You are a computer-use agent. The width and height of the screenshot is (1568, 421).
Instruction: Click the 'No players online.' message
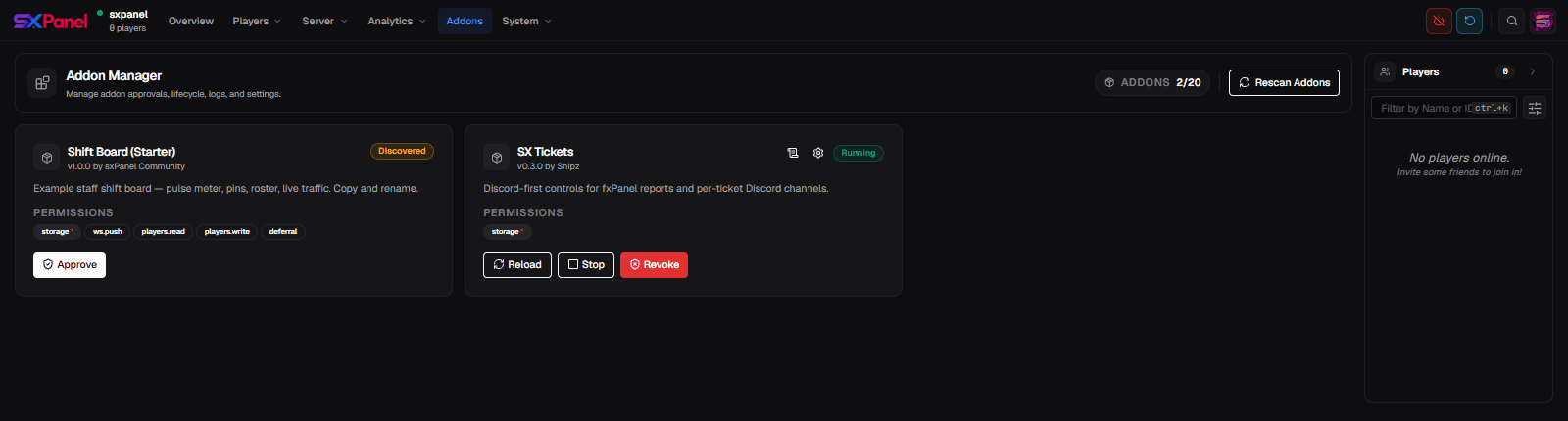[1459, 158]
